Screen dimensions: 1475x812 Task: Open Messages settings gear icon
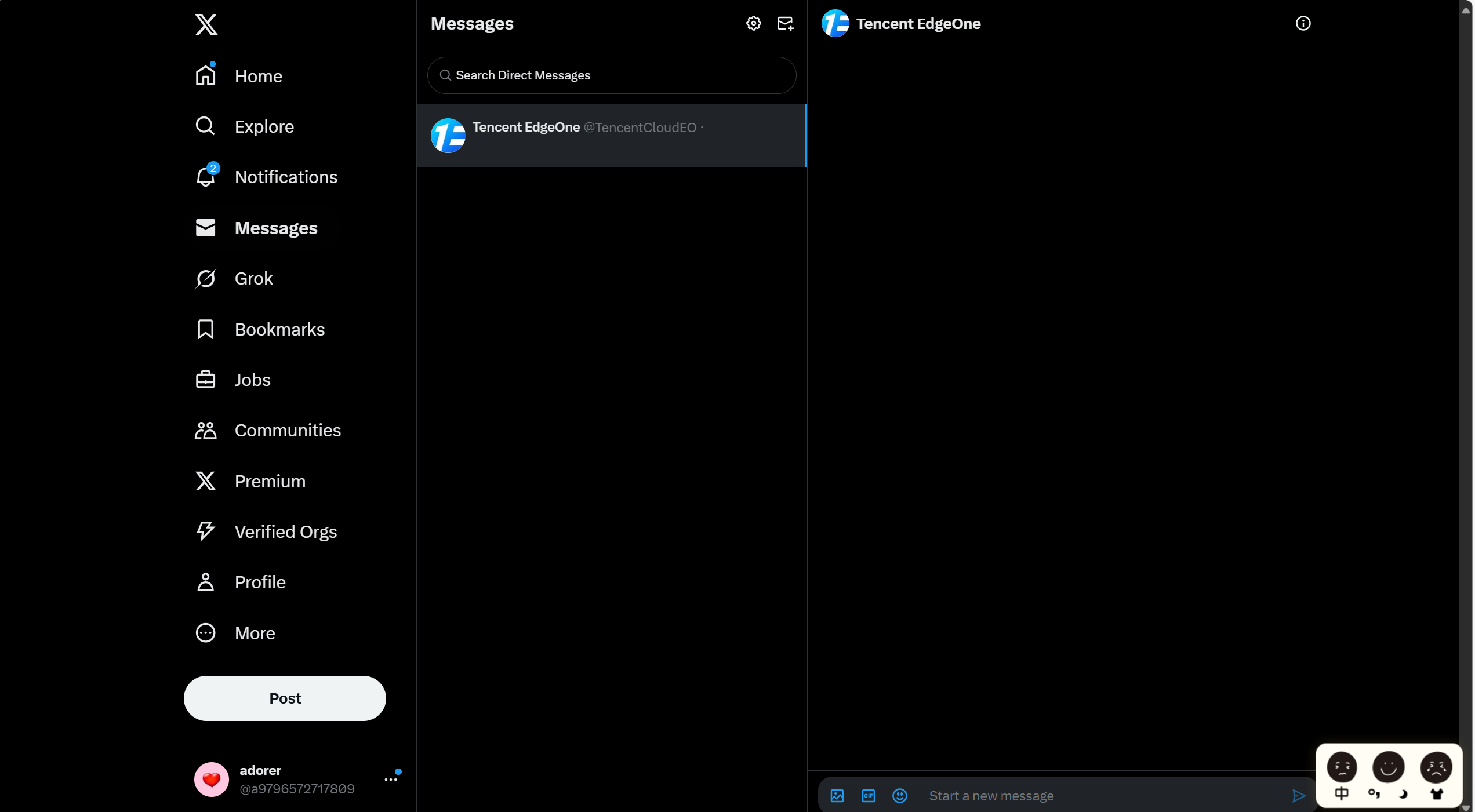coord(753,23)
